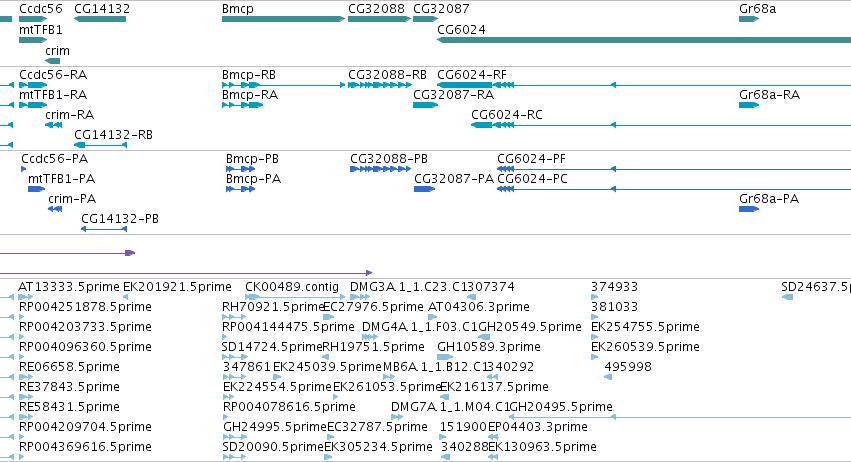Select transcript CG6024-RF
The height and width of the screenshot is (462, 851).
tap(472, 74)
